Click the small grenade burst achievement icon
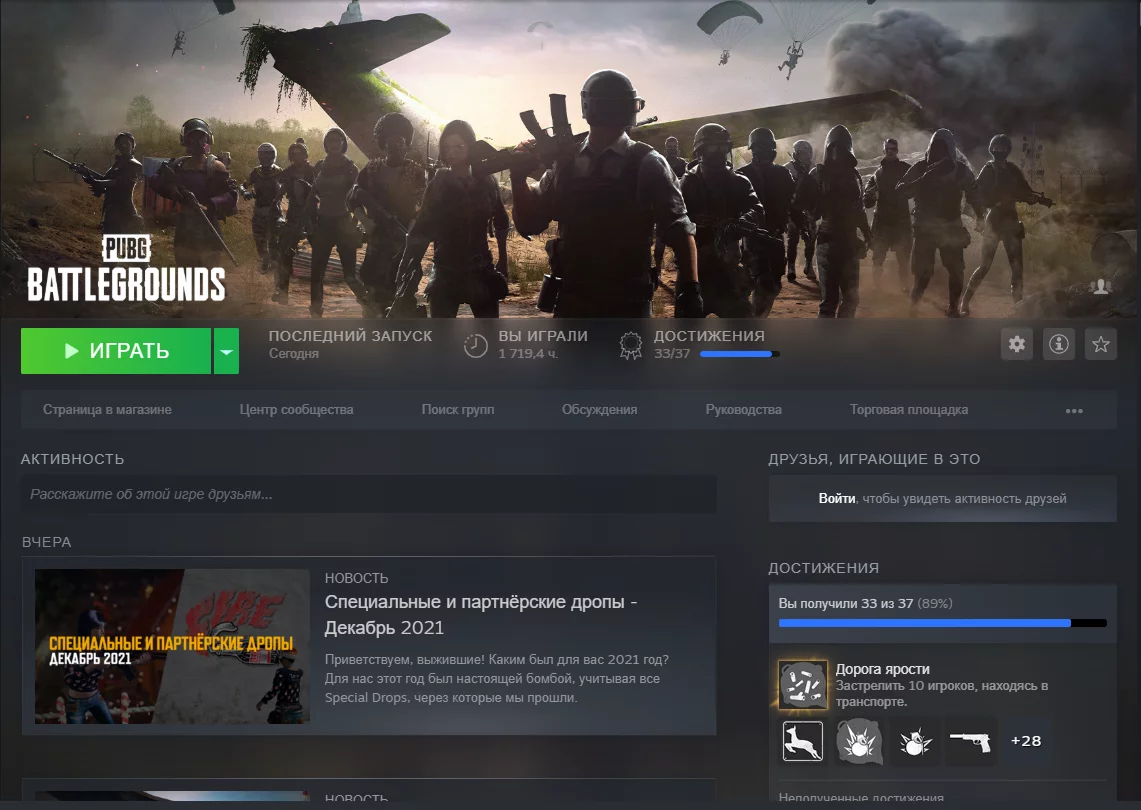Screen dimensions: 1141x810 click(915, 742)
